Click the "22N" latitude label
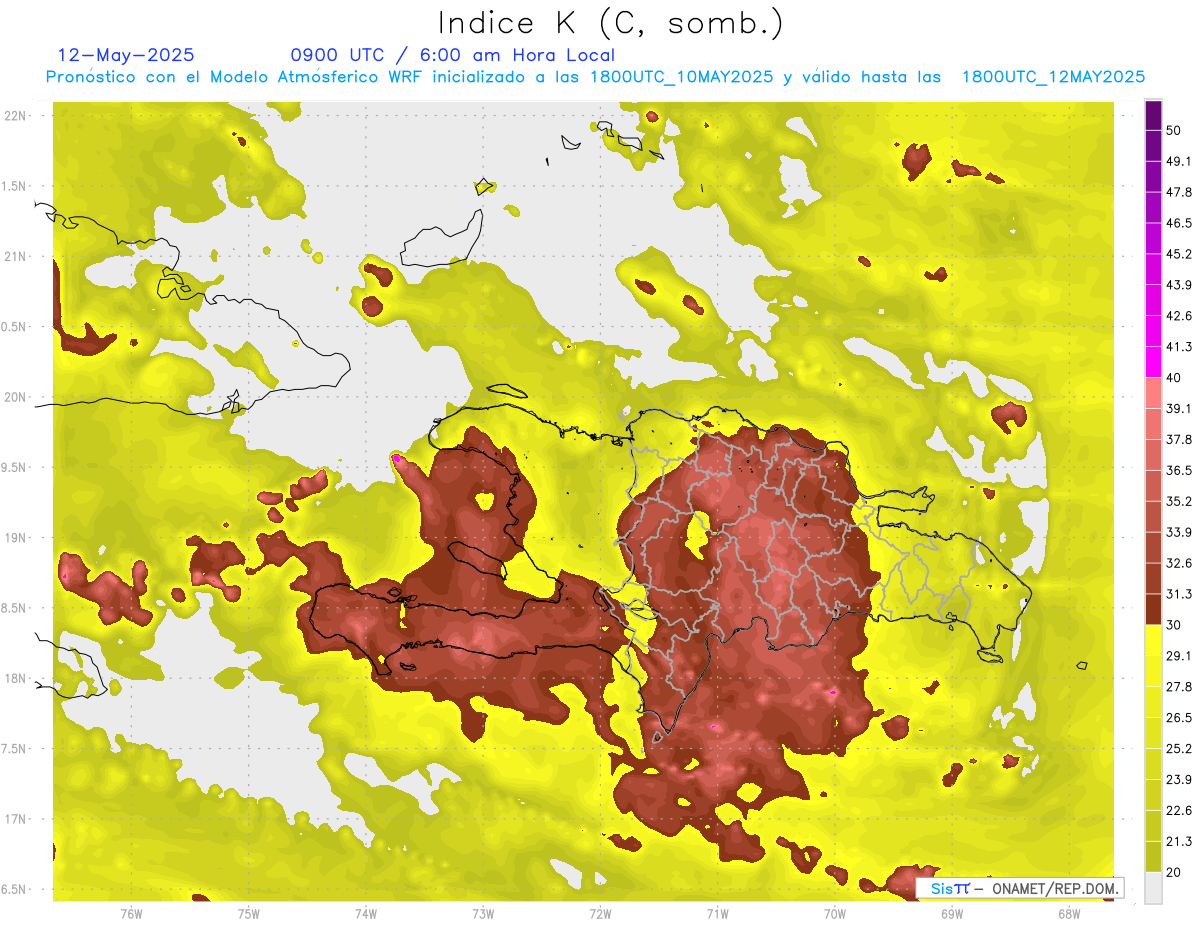Screen dimensions: 1200x927 pyautogui.click(x=14, y=116)
